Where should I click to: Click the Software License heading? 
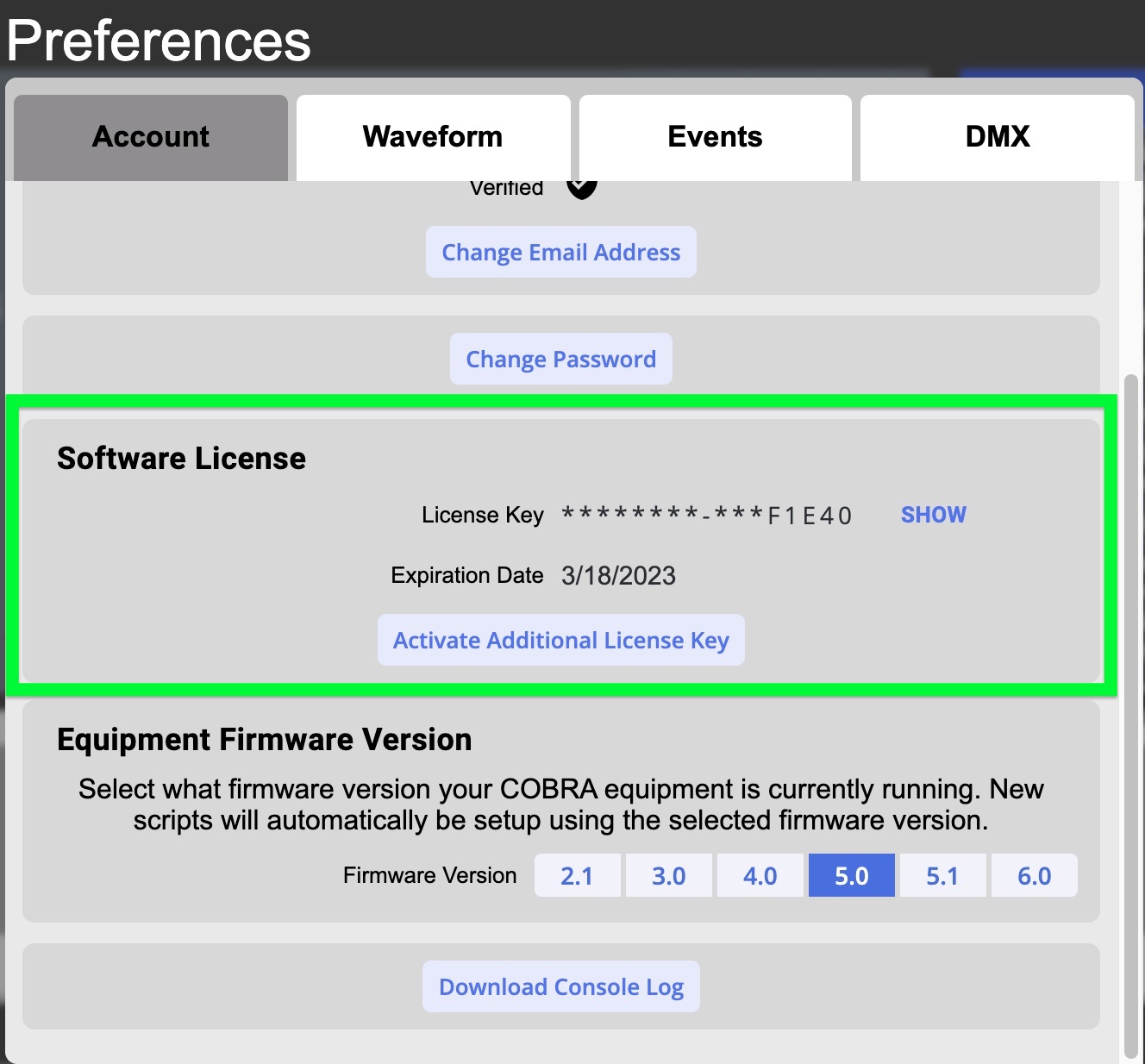pos(181,459)
